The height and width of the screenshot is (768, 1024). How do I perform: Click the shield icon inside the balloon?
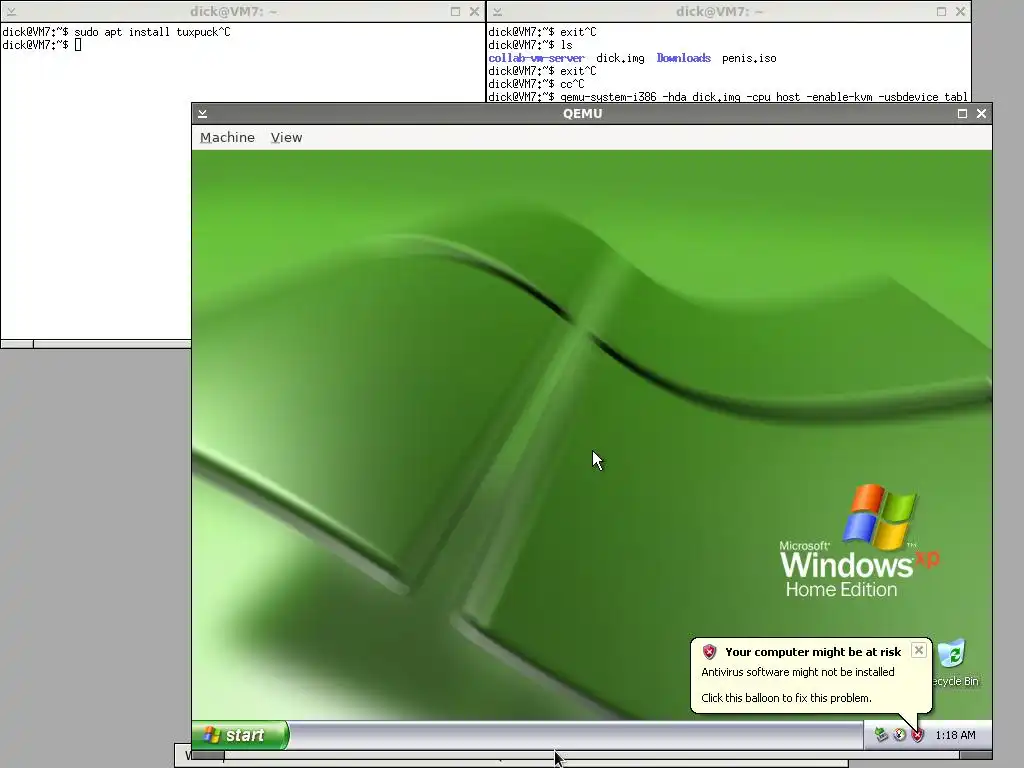tap(709, 652)
